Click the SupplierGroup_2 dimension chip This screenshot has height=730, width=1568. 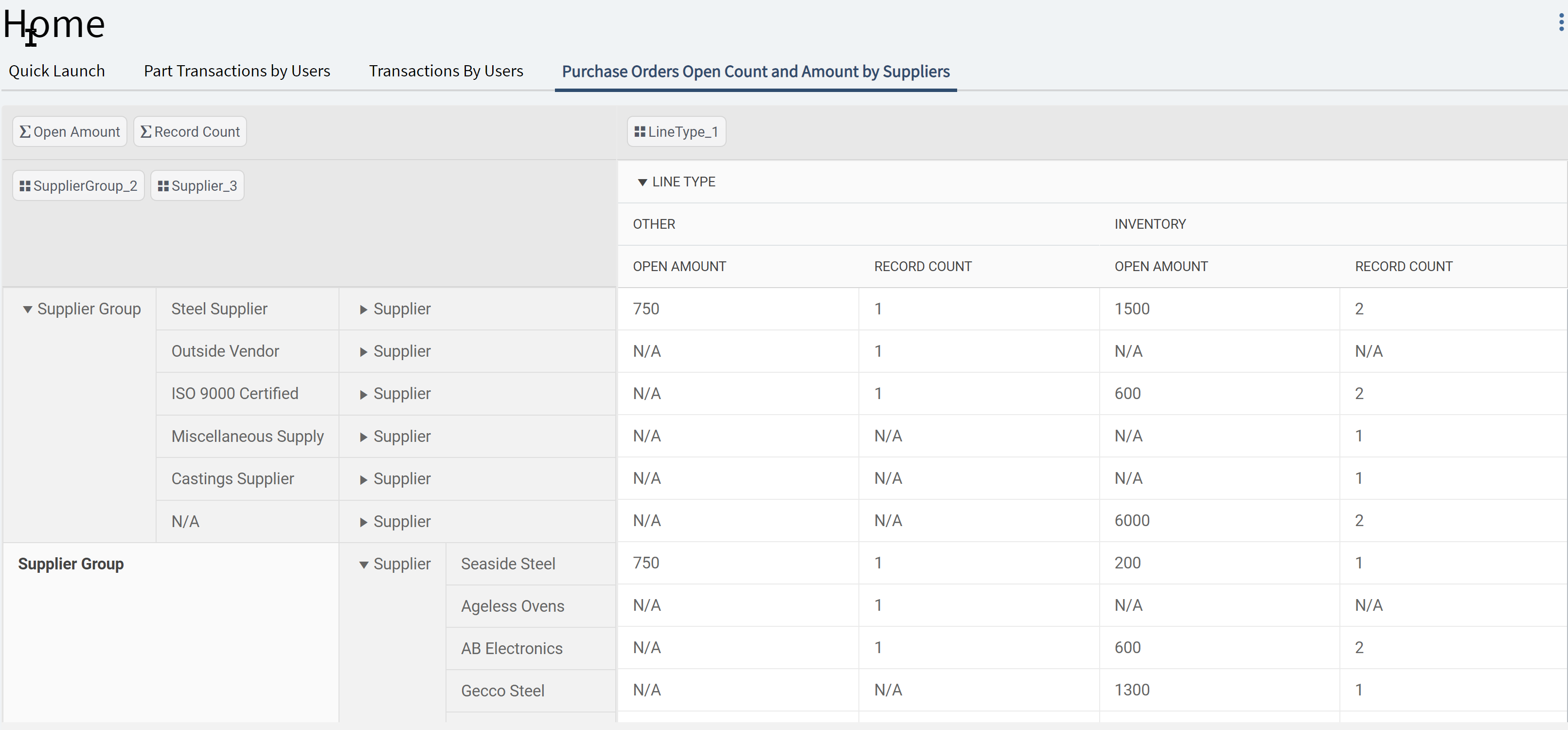[x=78, y=186]
